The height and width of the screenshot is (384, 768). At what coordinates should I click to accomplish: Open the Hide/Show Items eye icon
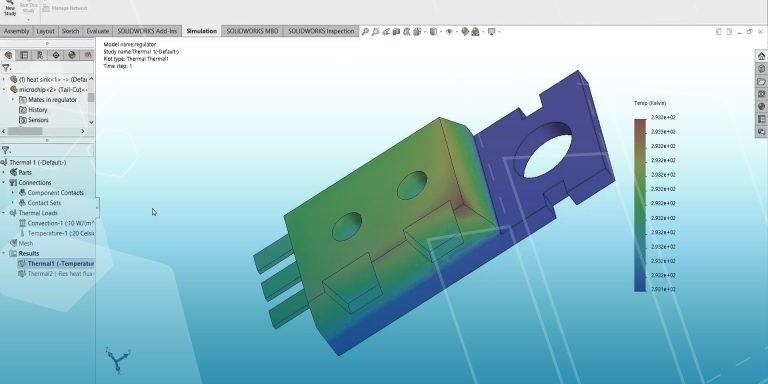(449, 32)
